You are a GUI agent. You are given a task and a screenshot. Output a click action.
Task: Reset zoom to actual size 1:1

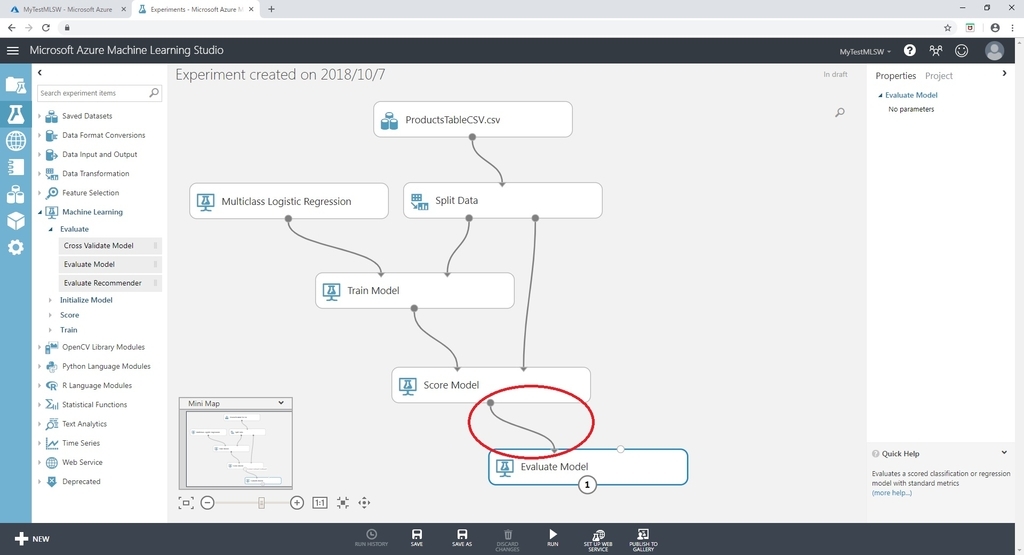319,503
